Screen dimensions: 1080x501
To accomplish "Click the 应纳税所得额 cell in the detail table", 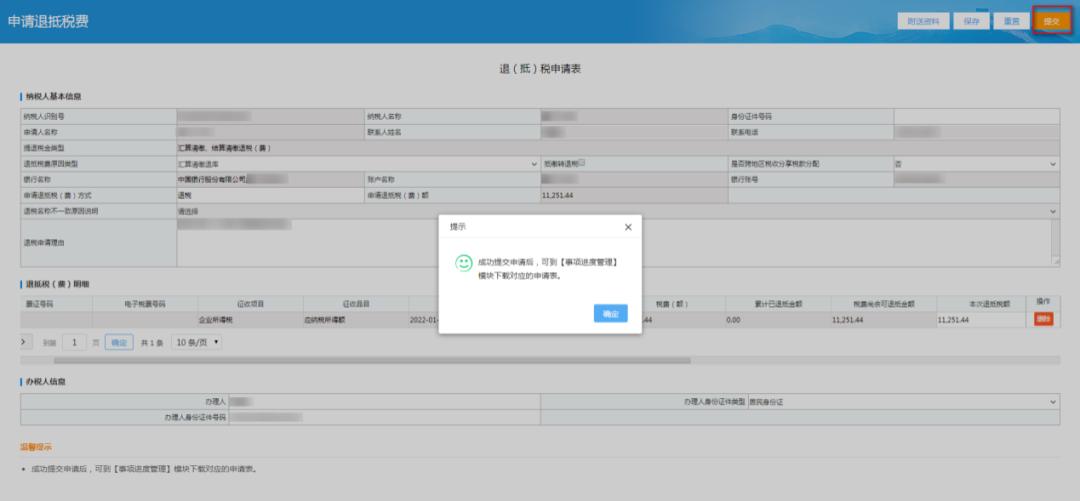I will point(355,320).
